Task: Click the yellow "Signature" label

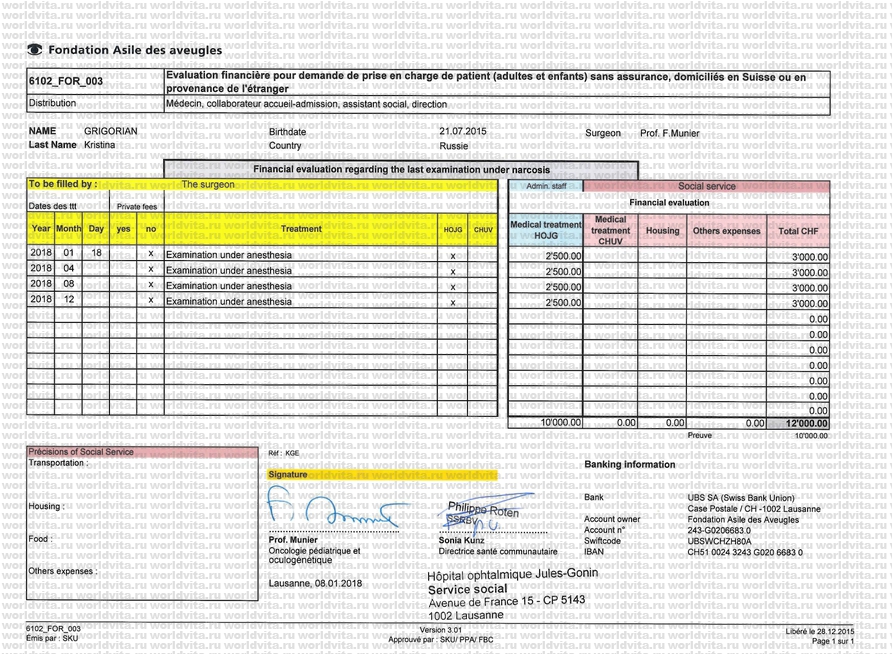Action: tap(288, 474)
